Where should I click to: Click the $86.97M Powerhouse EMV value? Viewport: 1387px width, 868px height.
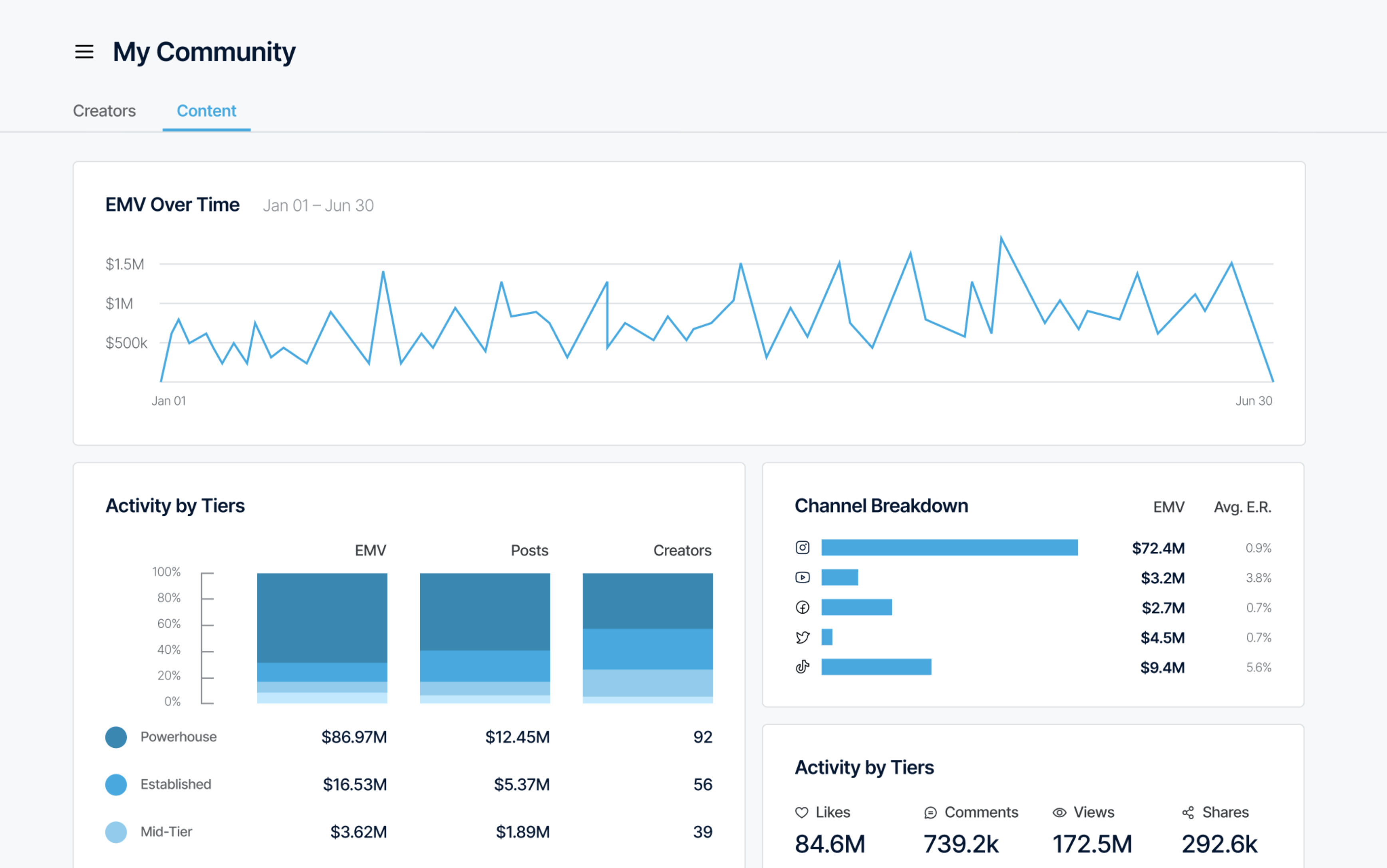point(354,737)
